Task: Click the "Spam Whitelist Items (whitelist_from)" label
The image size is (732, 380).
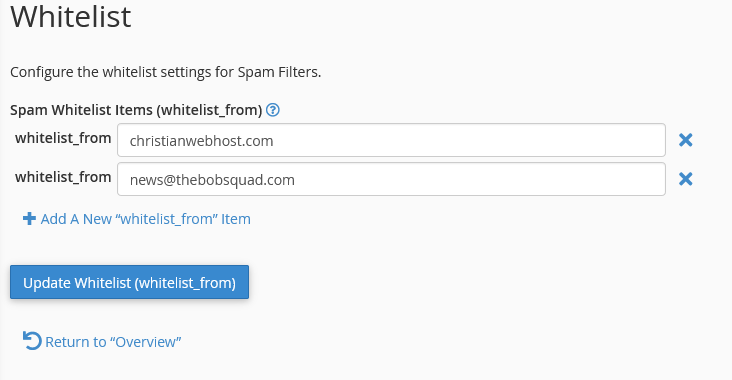Action: (x=136, y=110)
